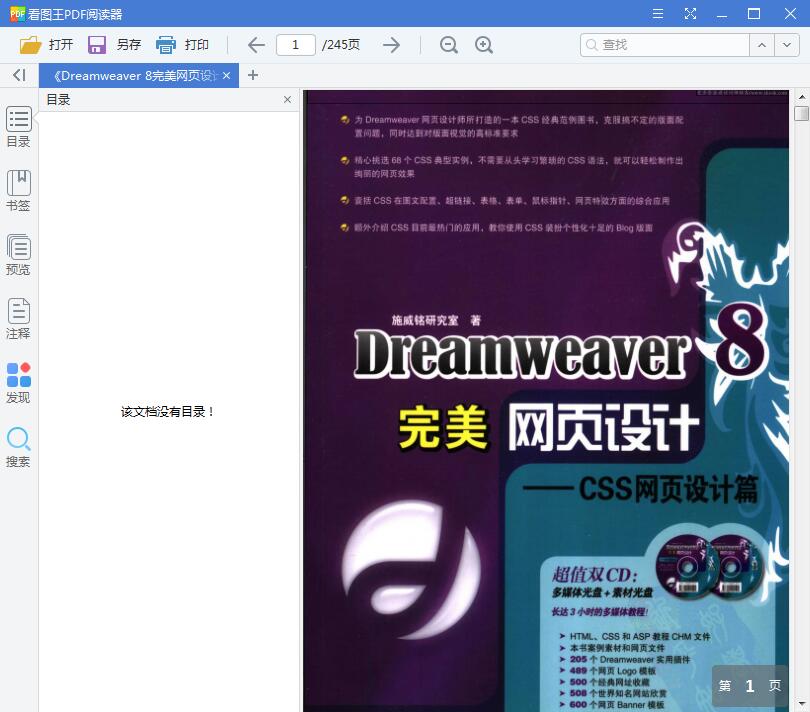Find next match with down chevron
This screenshot has height=712, width=810.
pos(787,45)
